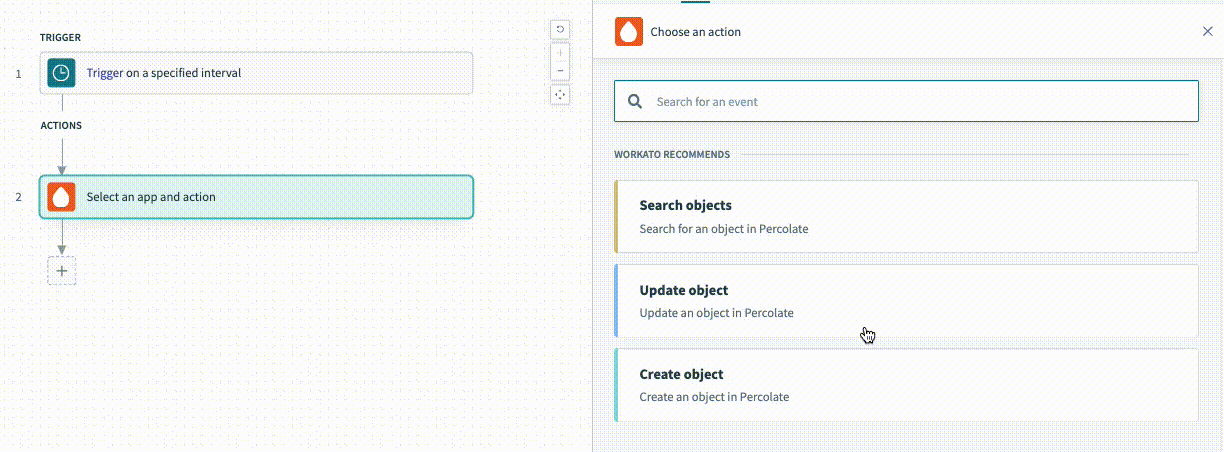Click the search magnifier icon

pyautogui.click(x=635, y=102)
